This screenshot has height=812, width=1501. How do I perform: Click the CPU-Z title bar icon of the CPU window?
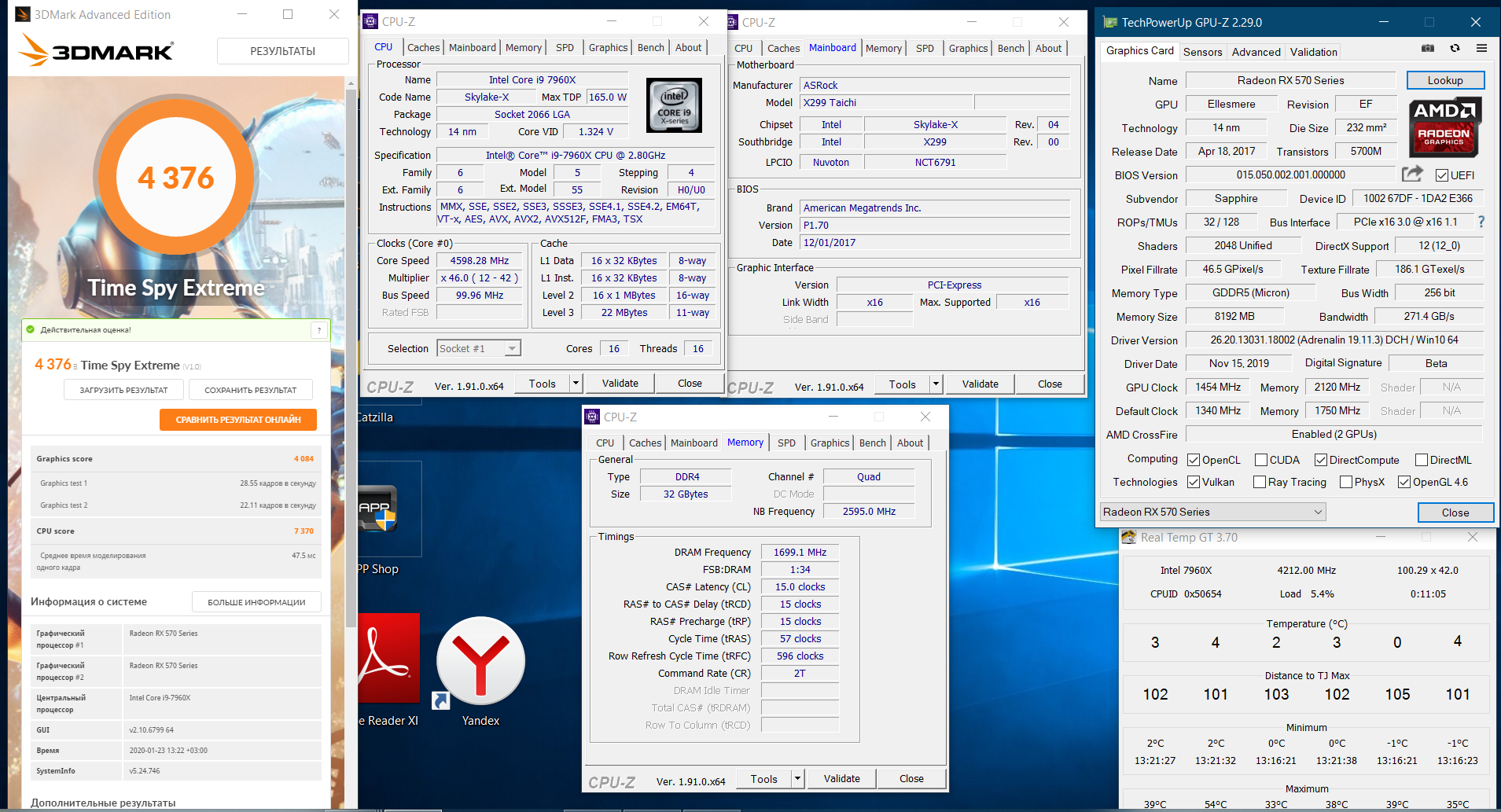click(x=371, y=21)
